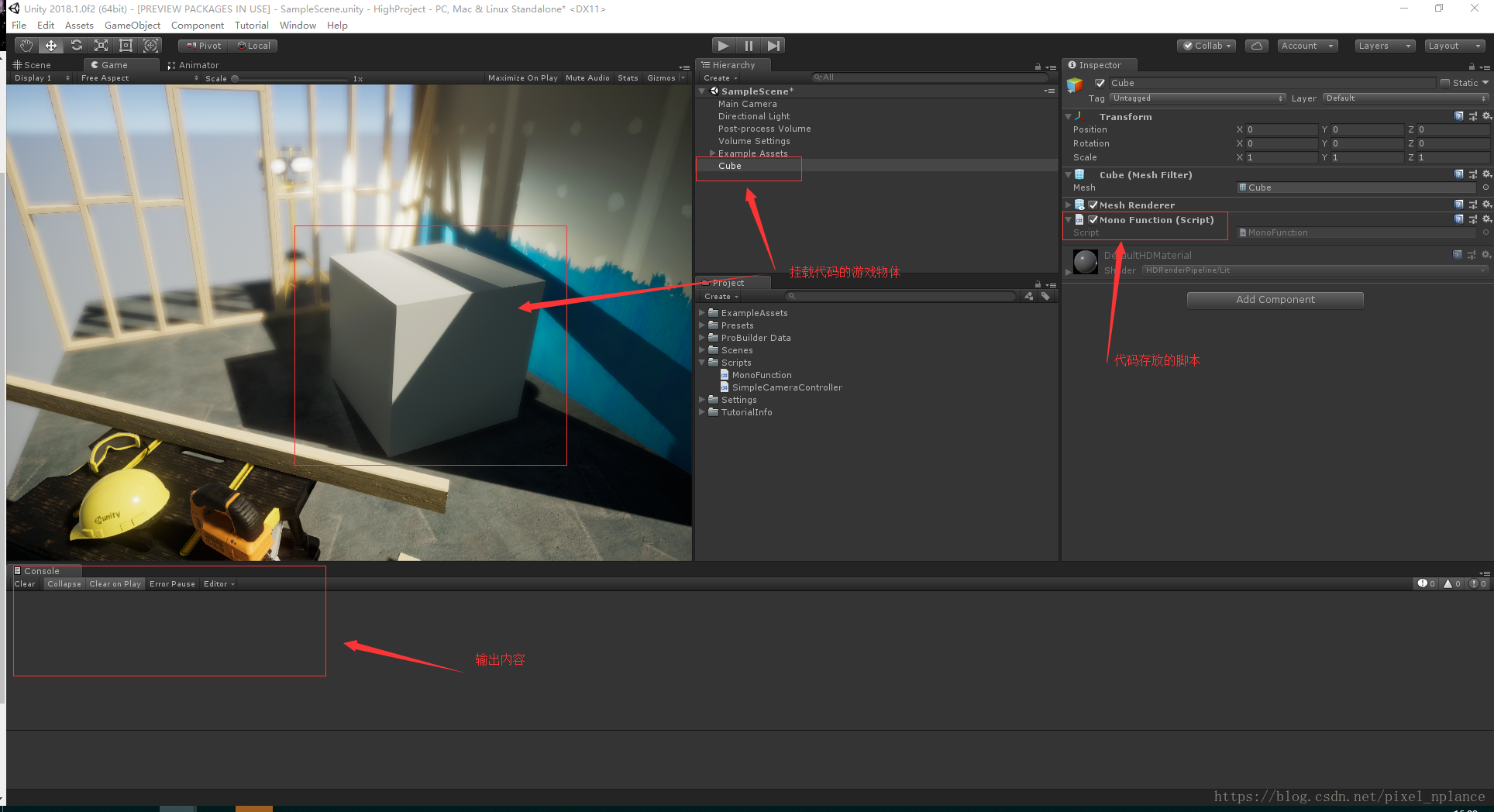The image size is (1494, 812).
Task: Switch to the Scene tab
Action: point(33,65)
